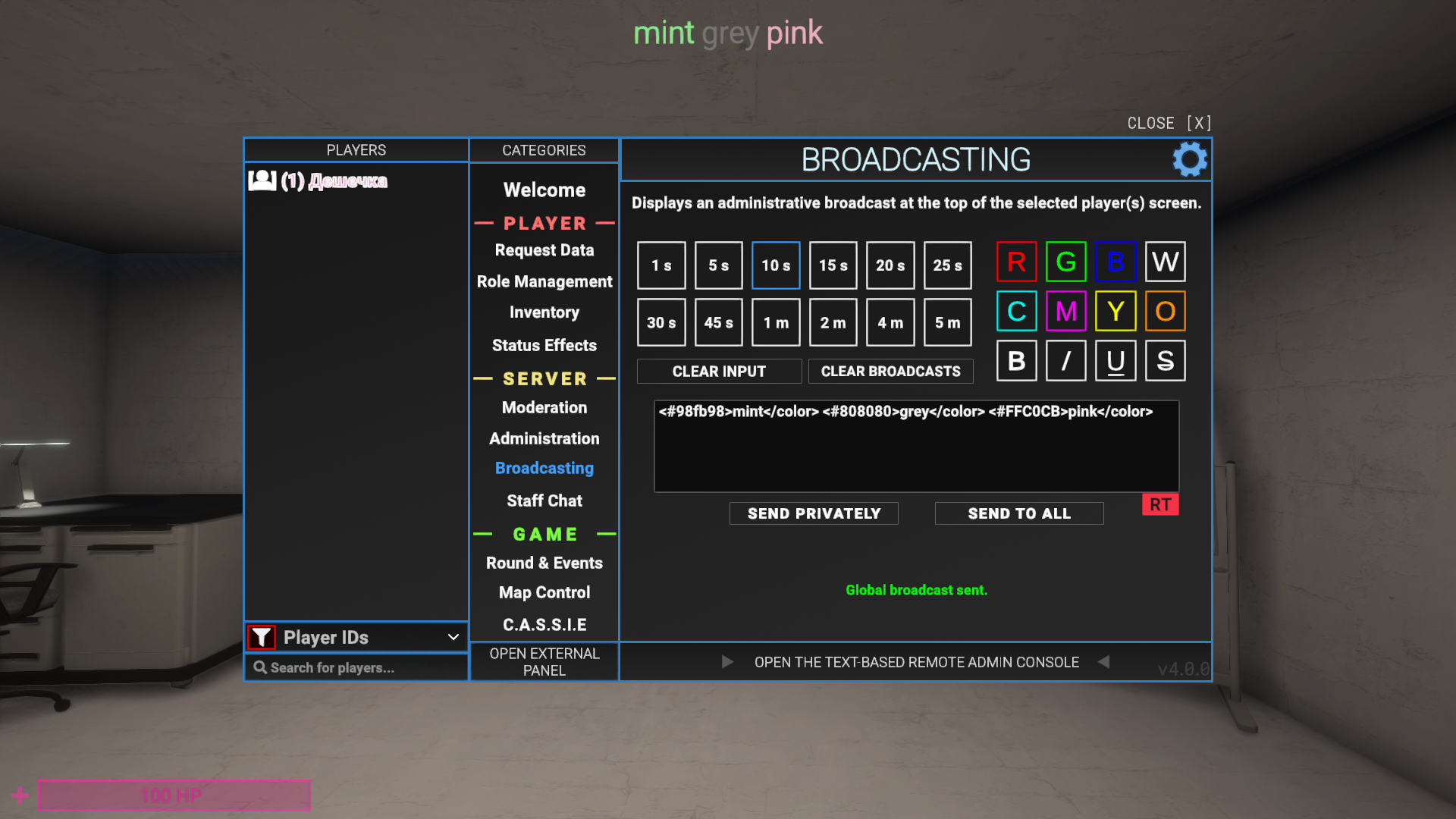Viewport: 1456px width, 819px height.
Task: Click the Player IDs chevron arrow
Action: [453, 637]
